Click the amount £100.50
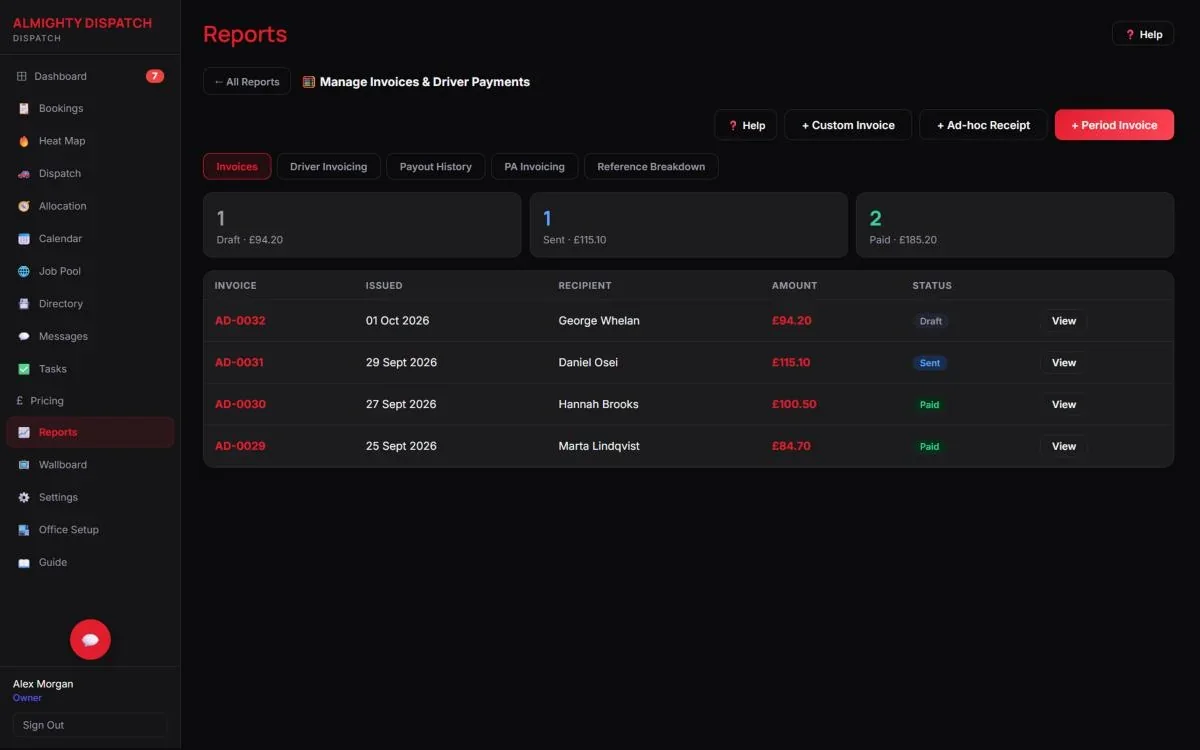Image resolution: width=1200 pixels, height=750 pixels. coord(794,405)
